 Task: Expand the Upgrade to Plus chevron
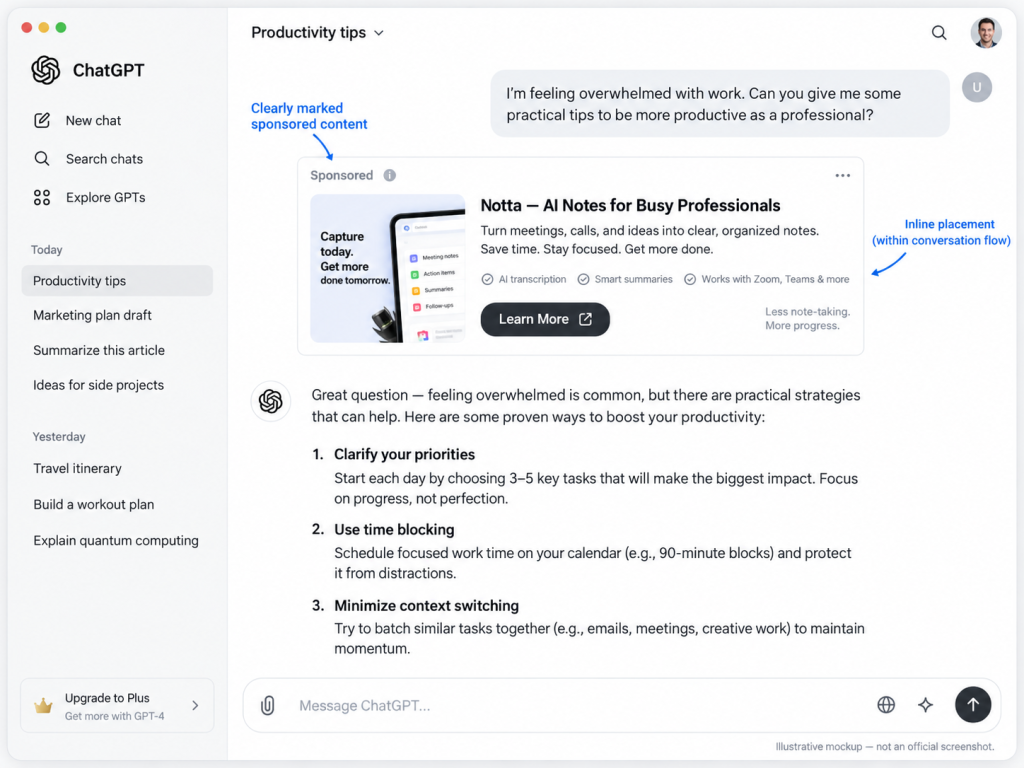point(195,705)
